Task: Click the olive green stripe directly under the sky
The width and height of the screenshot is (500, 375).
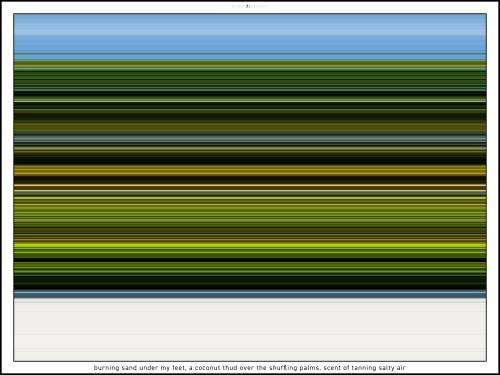Action: click(250, 63)
